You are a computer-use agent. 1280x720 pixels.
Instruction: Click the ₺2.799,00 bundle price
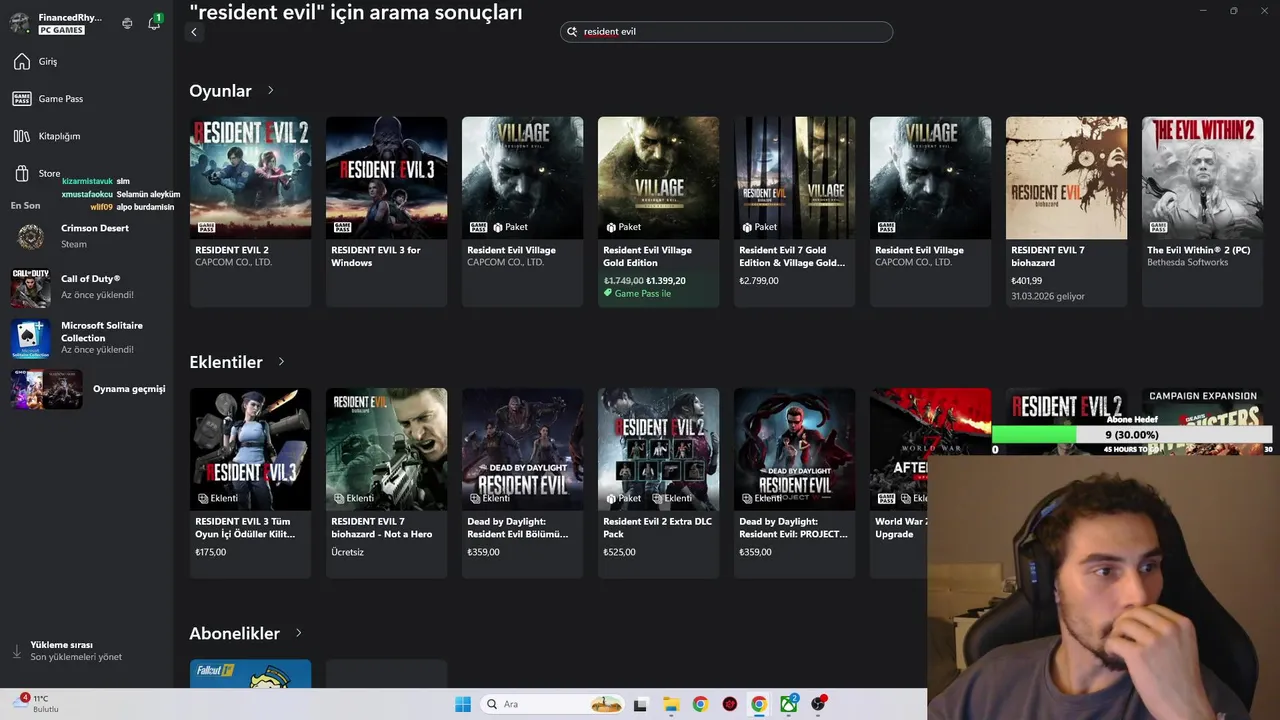[758, 281]
